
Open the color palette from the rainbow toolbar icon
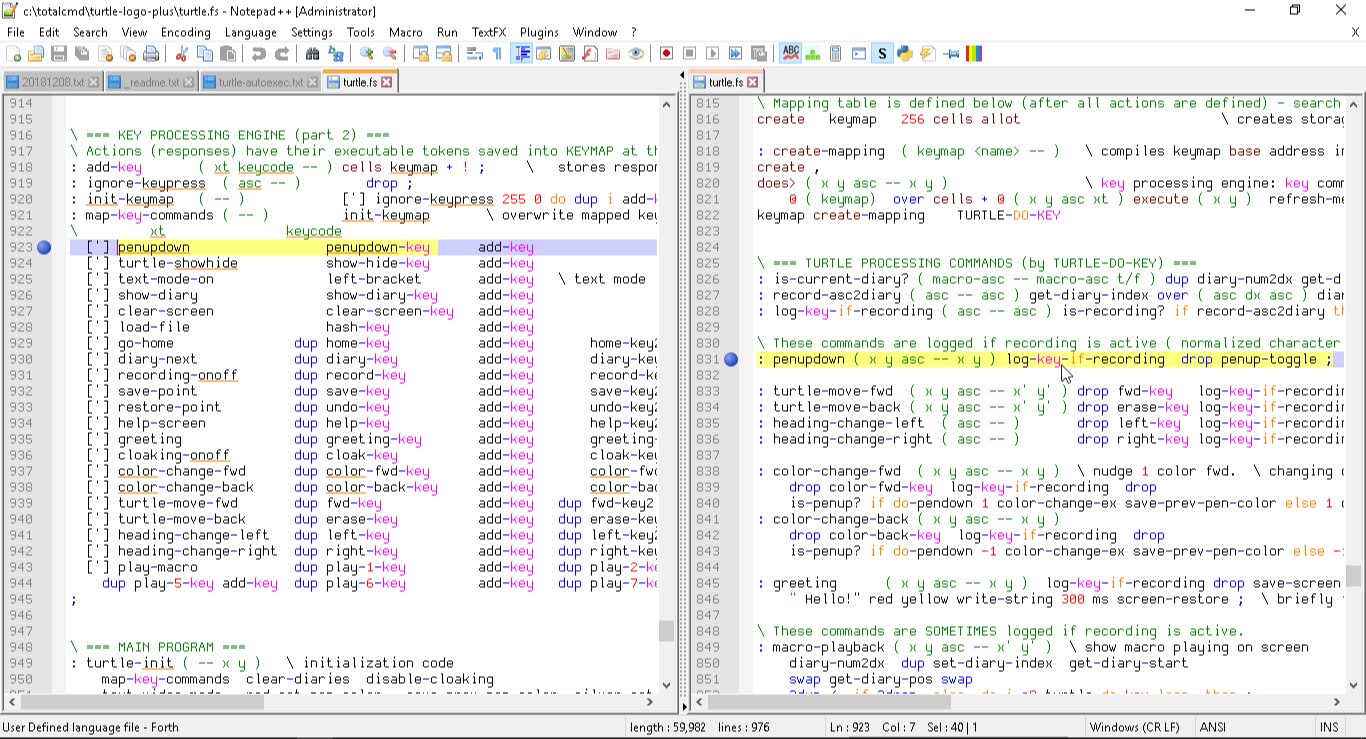pos(975,55)
